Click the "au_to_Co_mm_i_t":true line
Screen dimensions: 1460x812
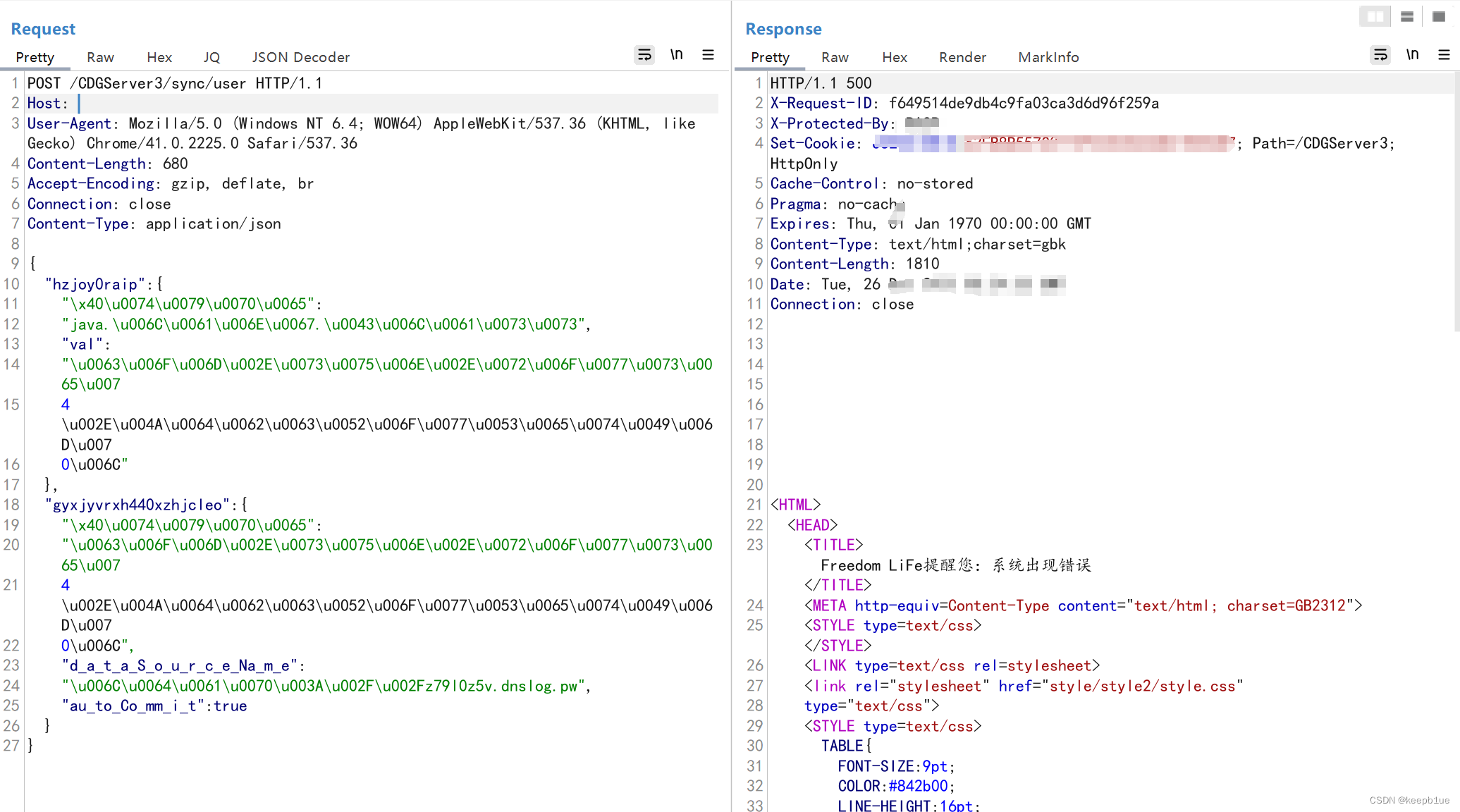point(154,706)
